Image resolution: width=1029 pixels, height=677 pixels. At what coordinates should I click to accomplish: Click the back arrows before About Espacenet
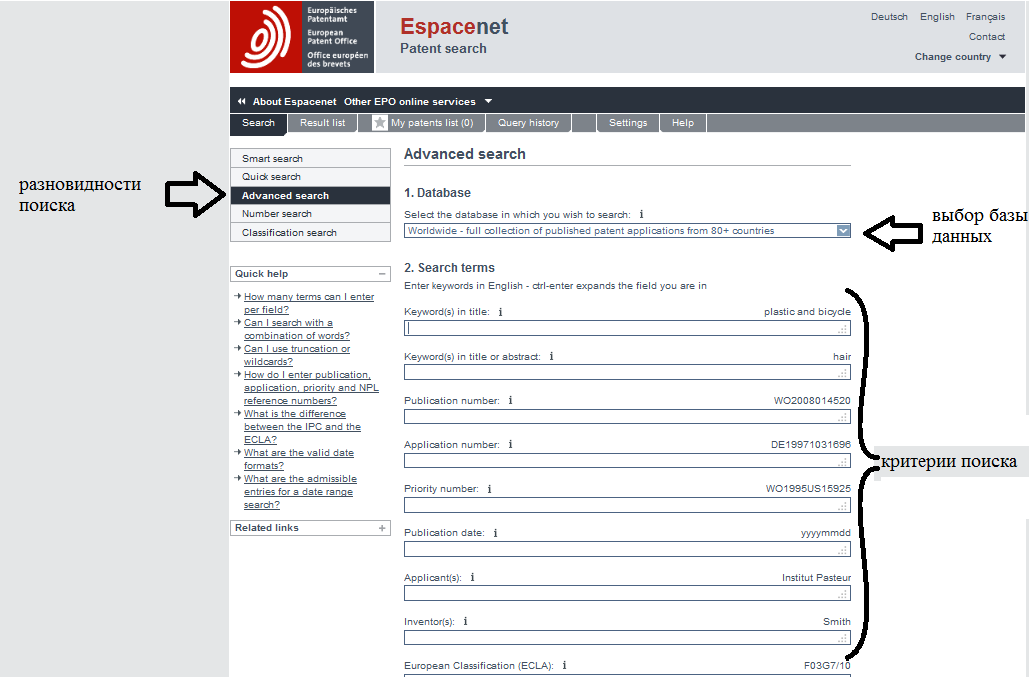click(242, 102)
